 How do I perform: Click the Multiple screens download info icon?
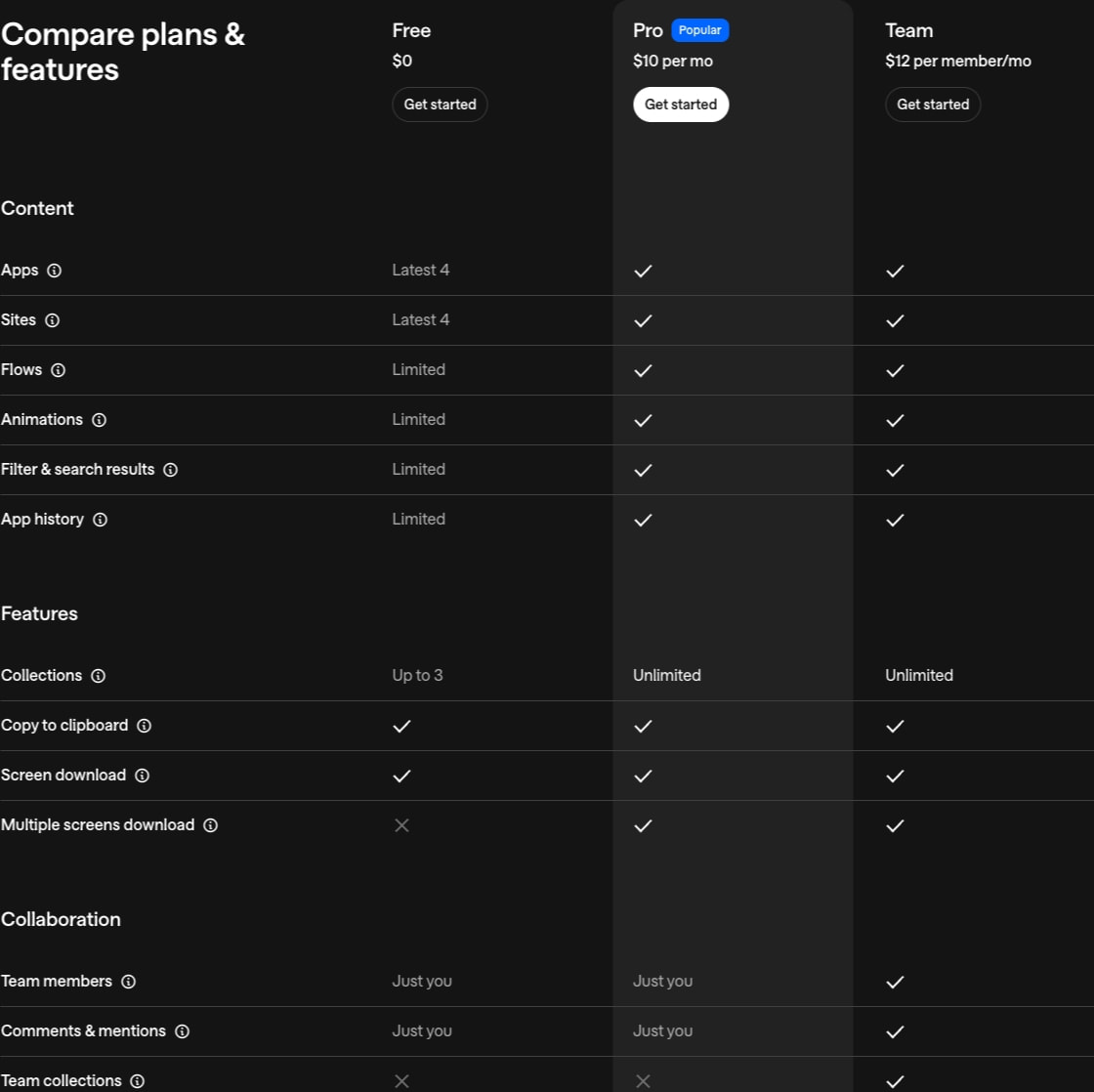coord(210,825)
